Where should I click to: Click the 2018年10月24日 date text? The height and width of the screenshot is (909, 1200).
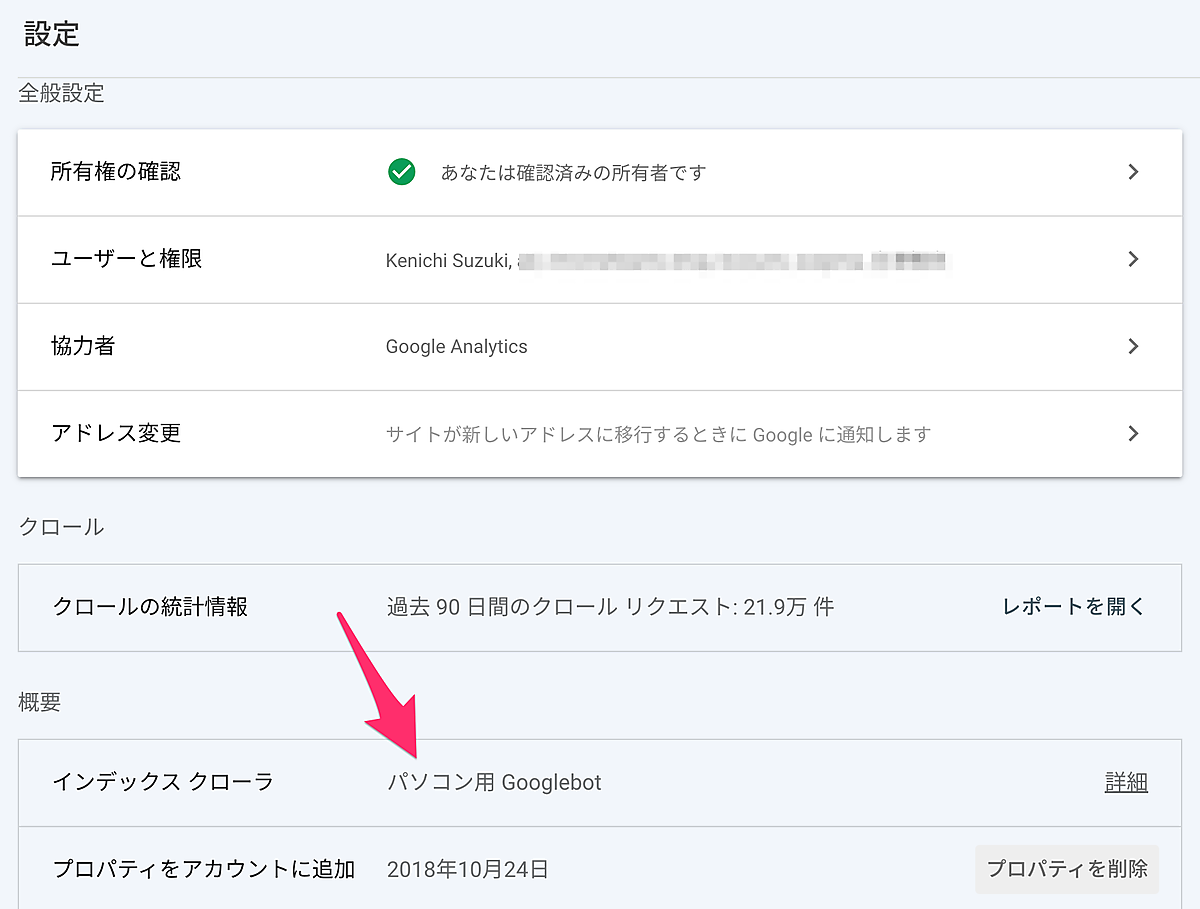click(467, 869)
